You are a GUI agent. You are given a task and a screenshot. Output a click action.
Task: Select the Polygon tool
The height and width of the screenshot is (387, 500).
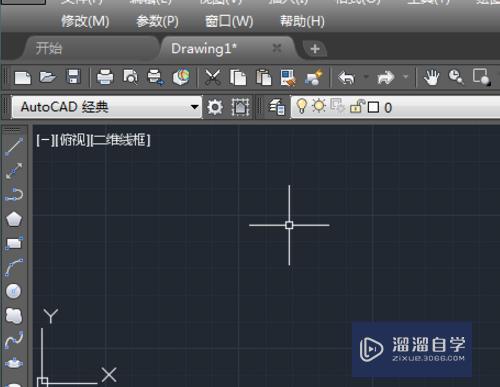click(14, 219)
